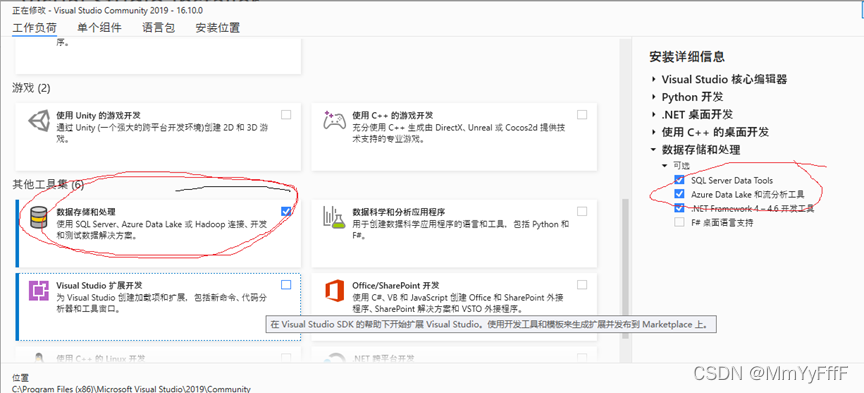
Task: Check F# 桌面语言支持 option
Action: (679, 223)
